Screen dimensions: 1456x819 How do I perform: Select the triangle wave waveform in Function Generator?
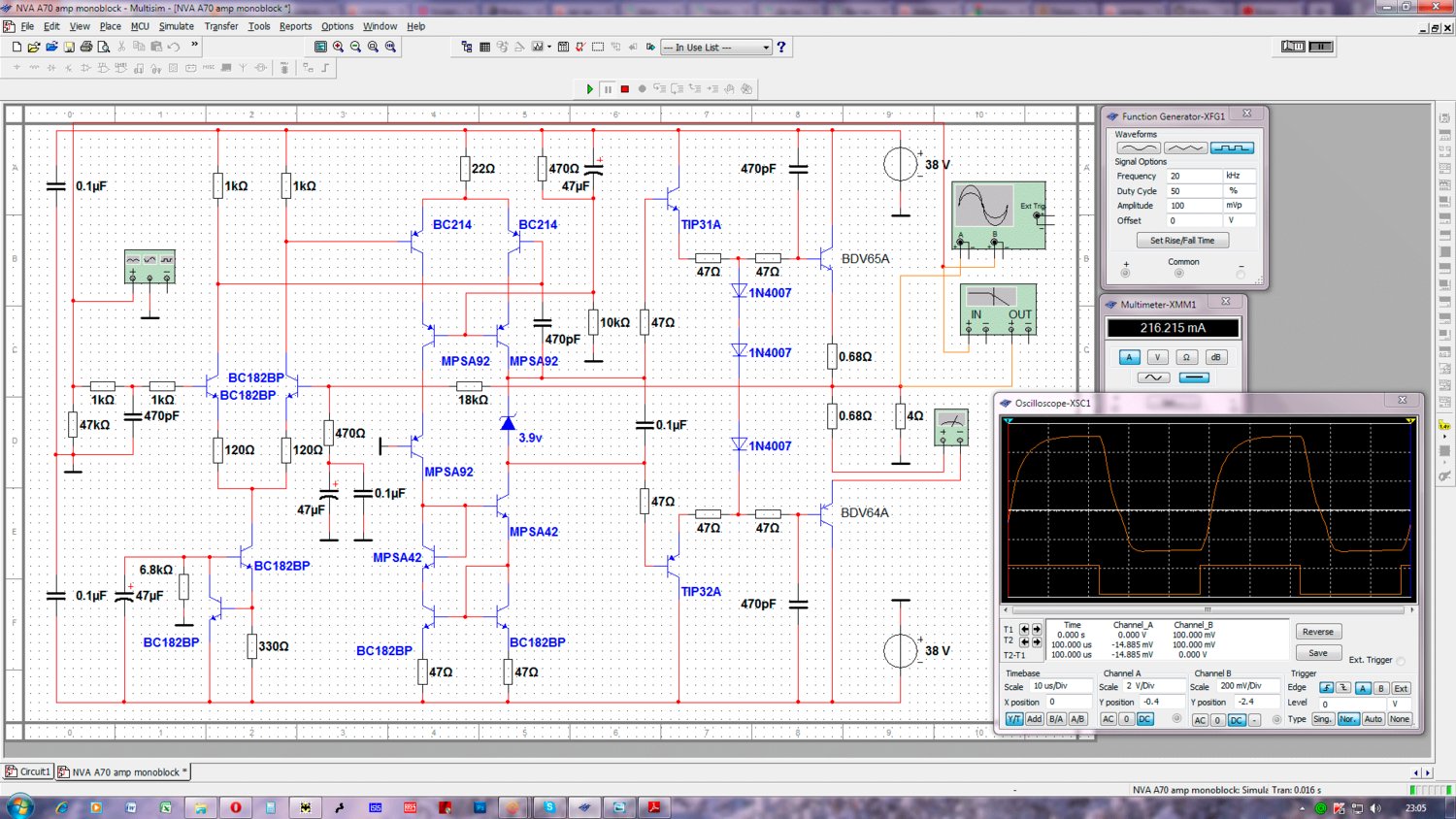(x=1185, y=148)
